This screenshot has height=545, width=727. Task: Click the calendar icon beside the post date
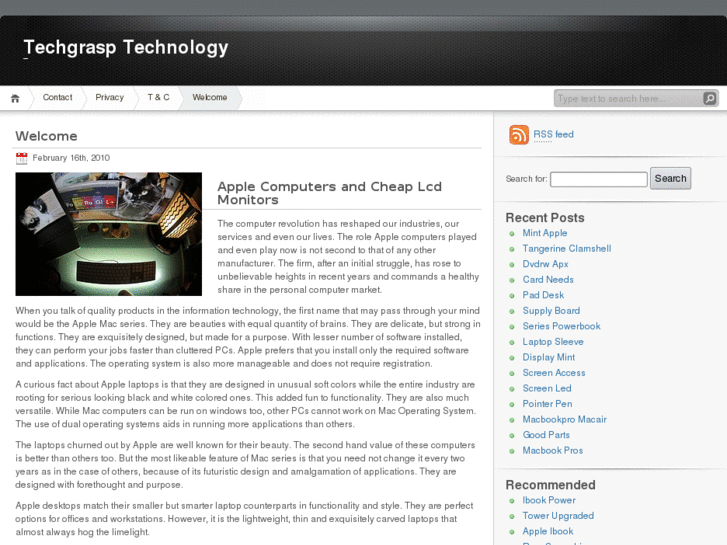tap(21, 158)
